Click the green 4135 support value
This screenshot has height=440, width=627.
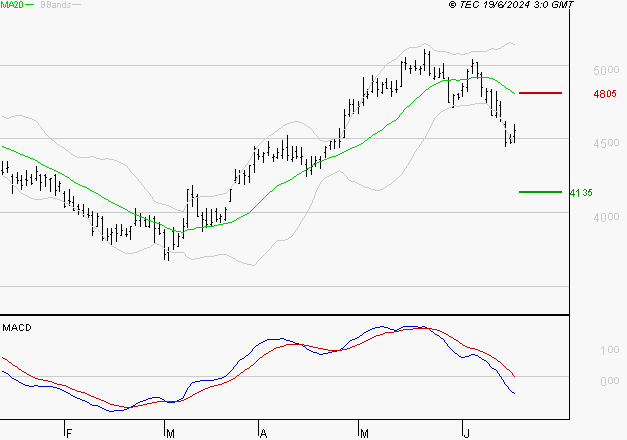581,193
